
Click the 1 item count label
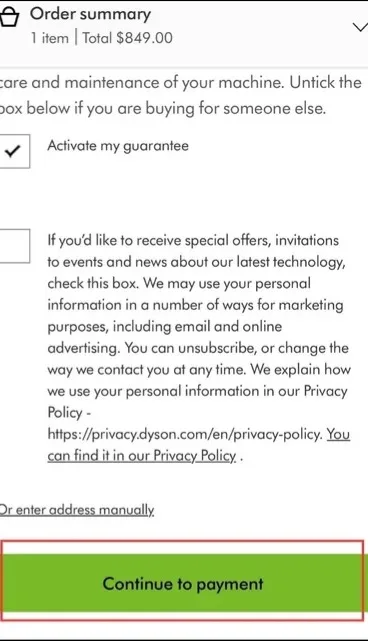click(49, 38)
